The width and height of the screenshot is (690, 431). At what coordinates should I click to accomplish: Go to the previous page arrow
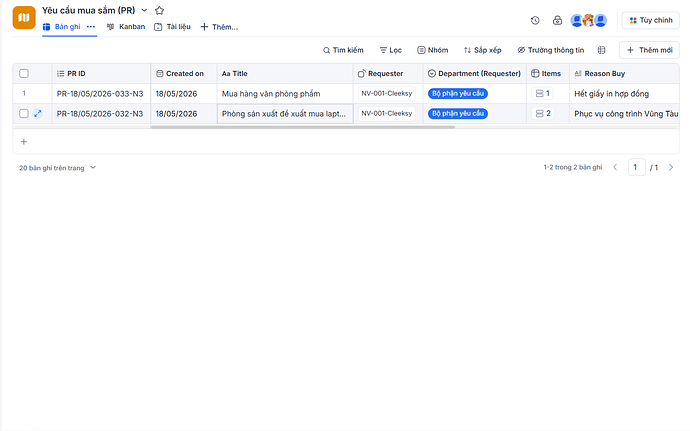(x=615, y=167)
